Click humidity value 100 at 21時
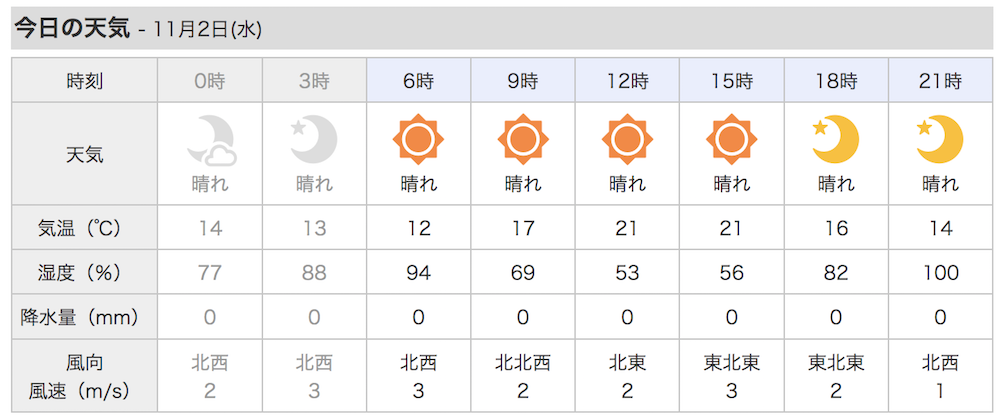1000x420 pixels. [x=940, y=273]
